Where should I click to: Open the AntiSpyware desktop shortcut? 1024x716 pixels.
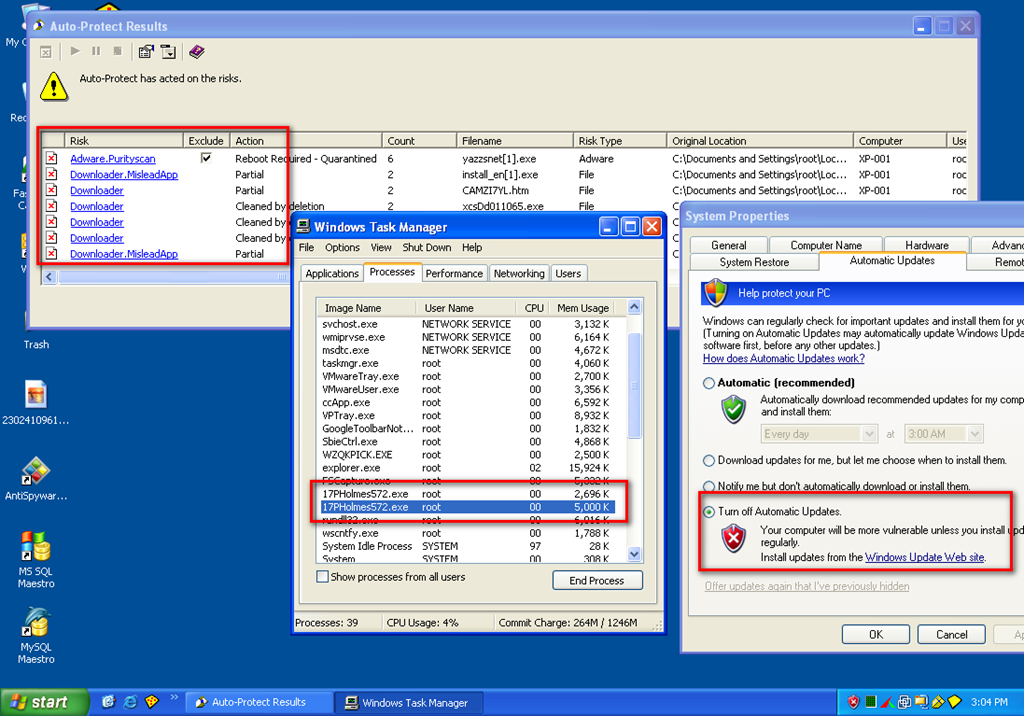36,470
